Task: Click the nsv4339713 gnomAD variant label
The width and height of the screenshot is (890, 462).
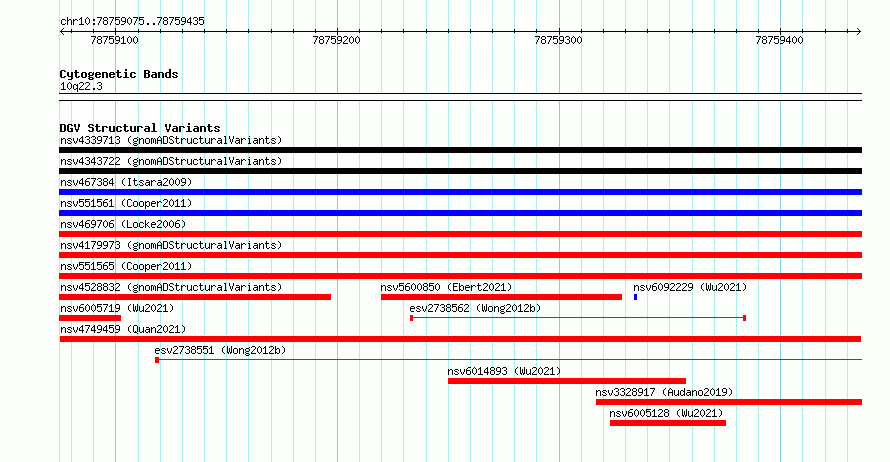Action: 171,140
